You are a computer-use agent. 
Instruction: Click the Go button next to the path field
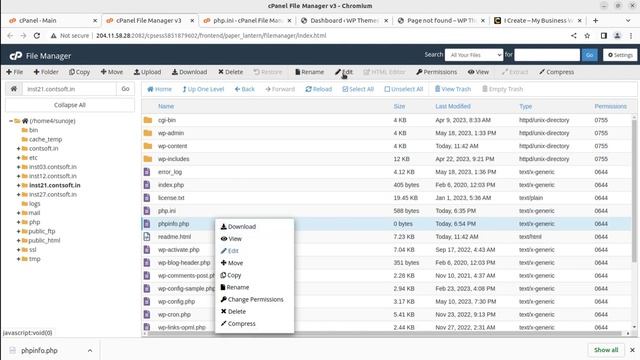[125, 89]
